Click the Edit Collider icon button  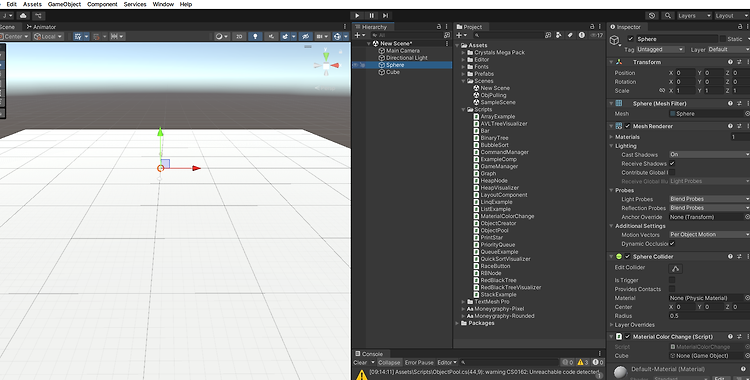675,268
